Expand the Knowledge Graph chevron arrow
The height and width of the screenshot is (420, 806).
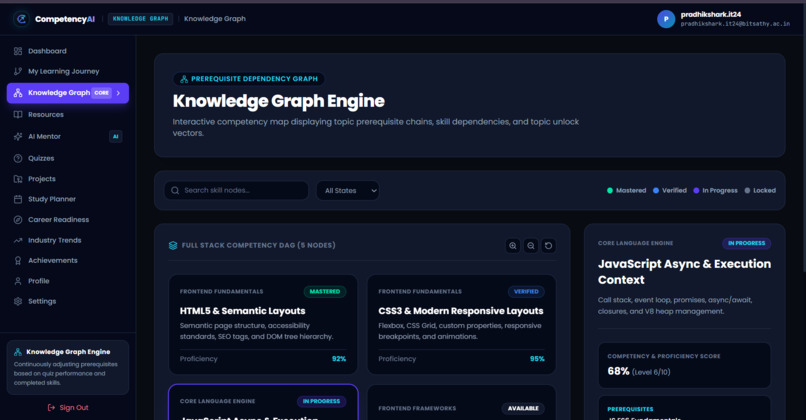118,93
